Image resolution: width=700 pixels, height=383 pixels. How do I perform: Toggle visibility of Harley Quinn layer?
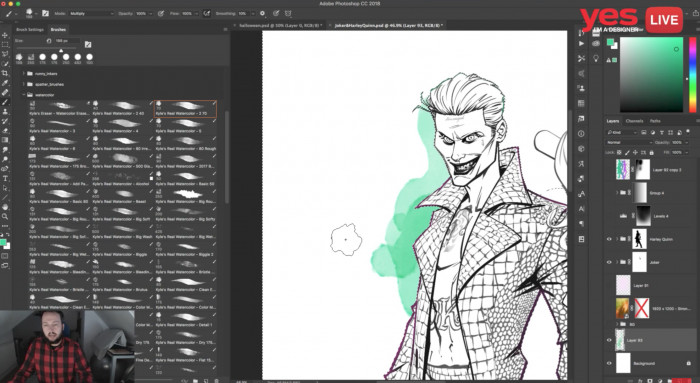pyautogui.click(x=609, y=239)
